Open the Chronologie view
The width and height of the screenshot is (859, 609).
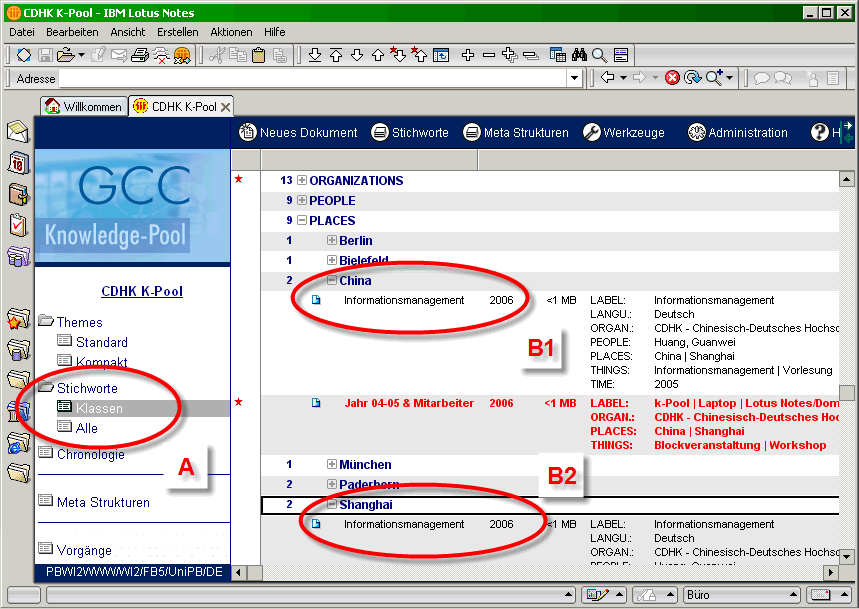coord(90,455)
